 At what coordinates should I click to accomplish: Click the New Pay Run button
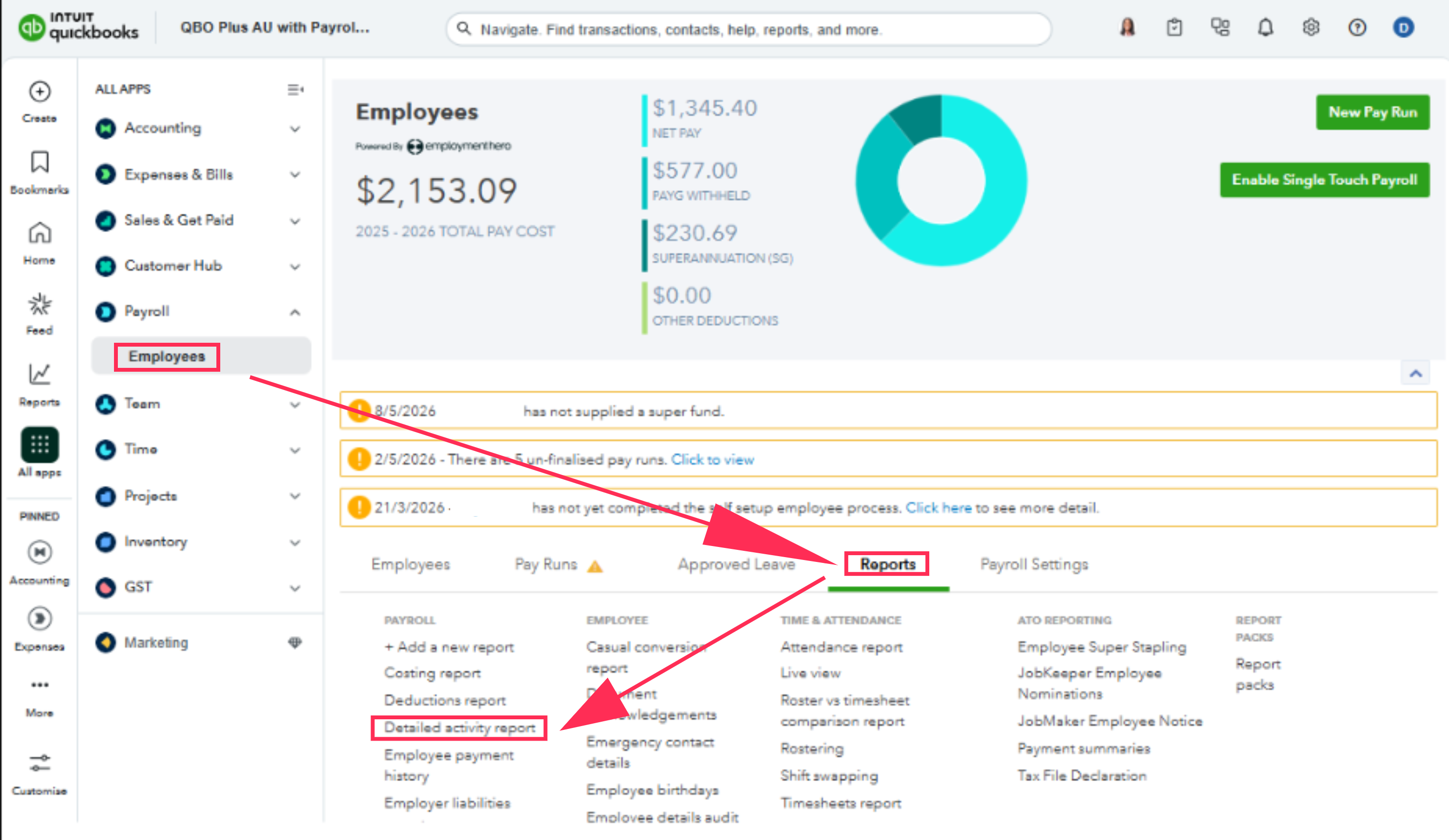click(x=1373, y=112)
